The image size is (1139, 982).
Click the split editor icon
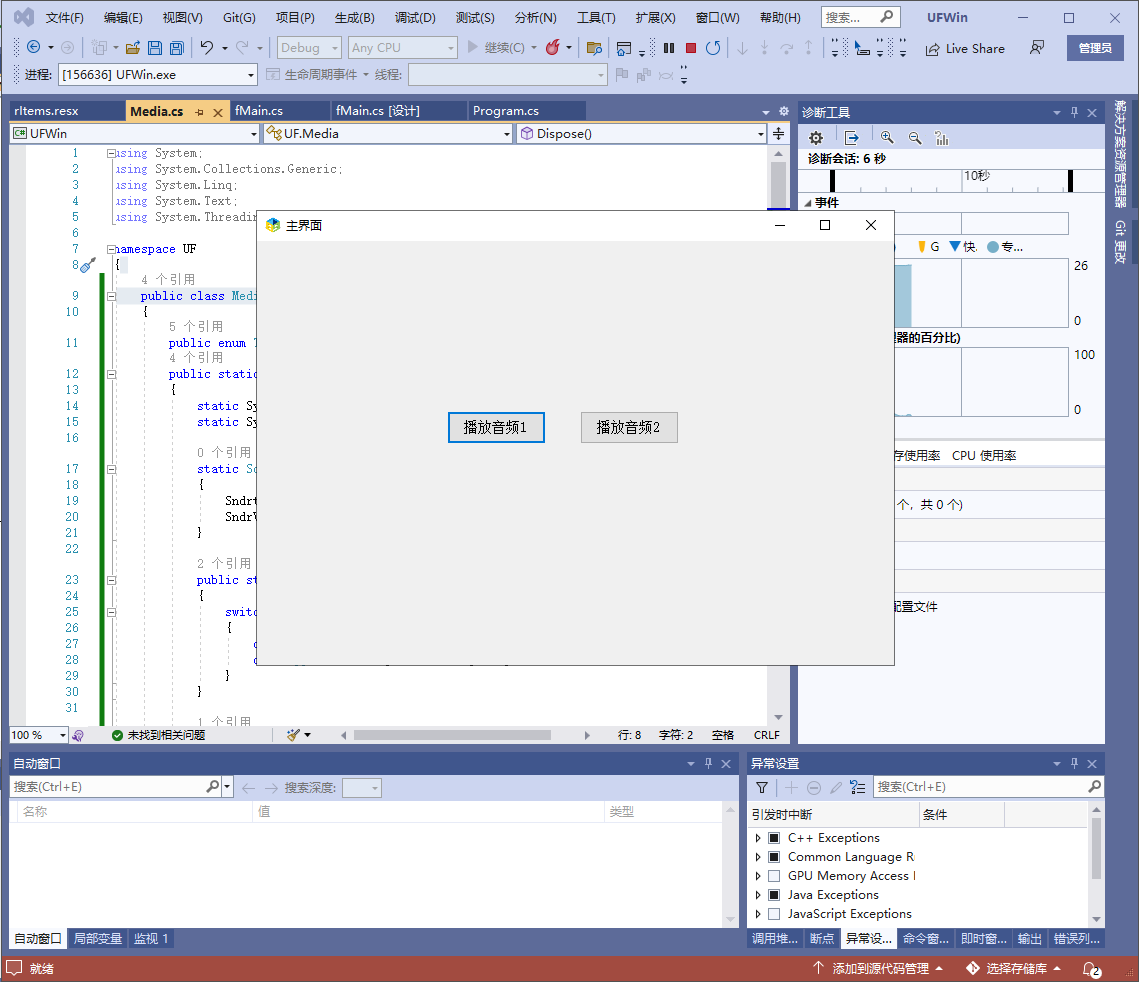[x=778, y=134]
